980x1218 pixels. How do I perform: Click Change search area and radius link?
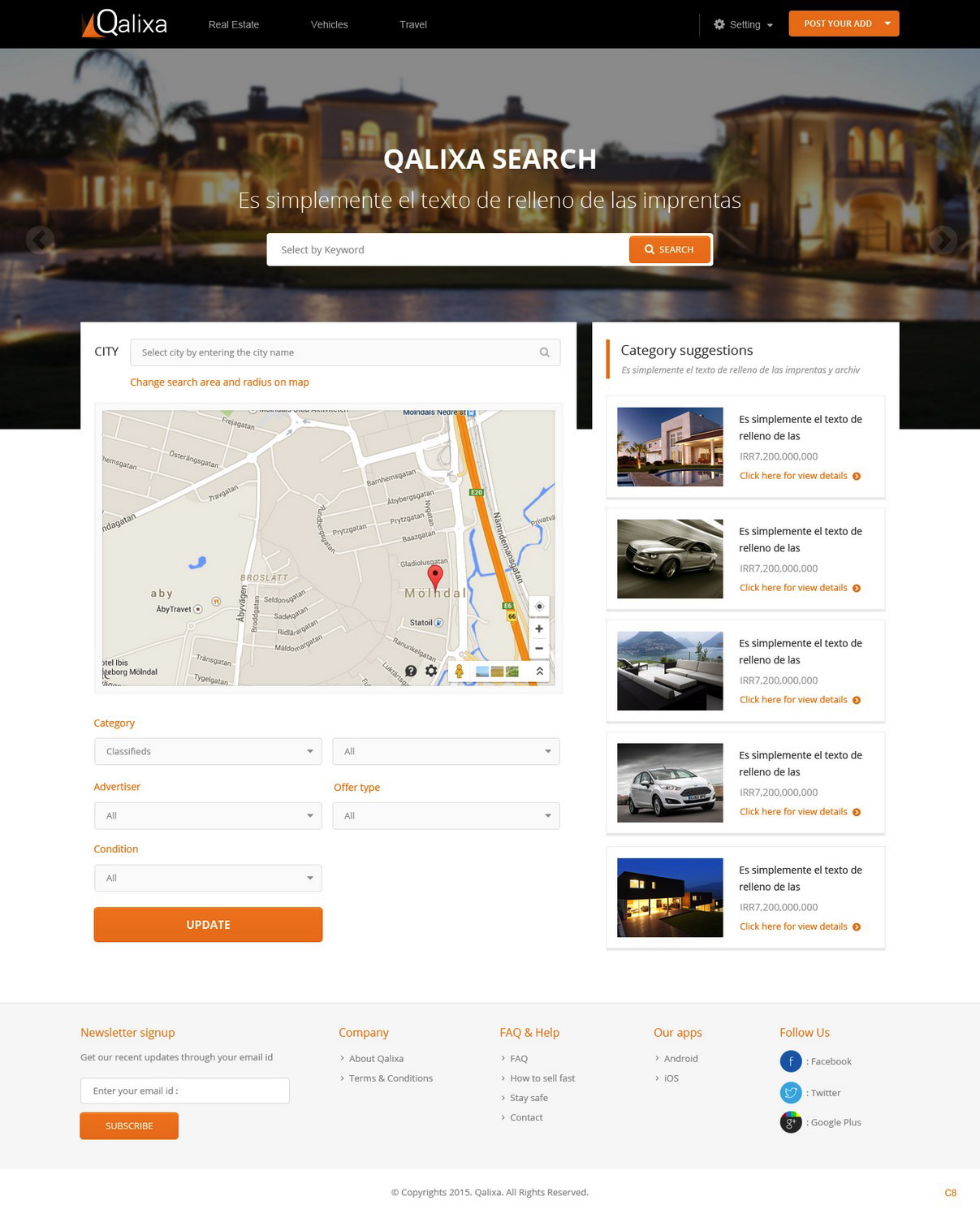pyautogui.click(x=219, y=382)
